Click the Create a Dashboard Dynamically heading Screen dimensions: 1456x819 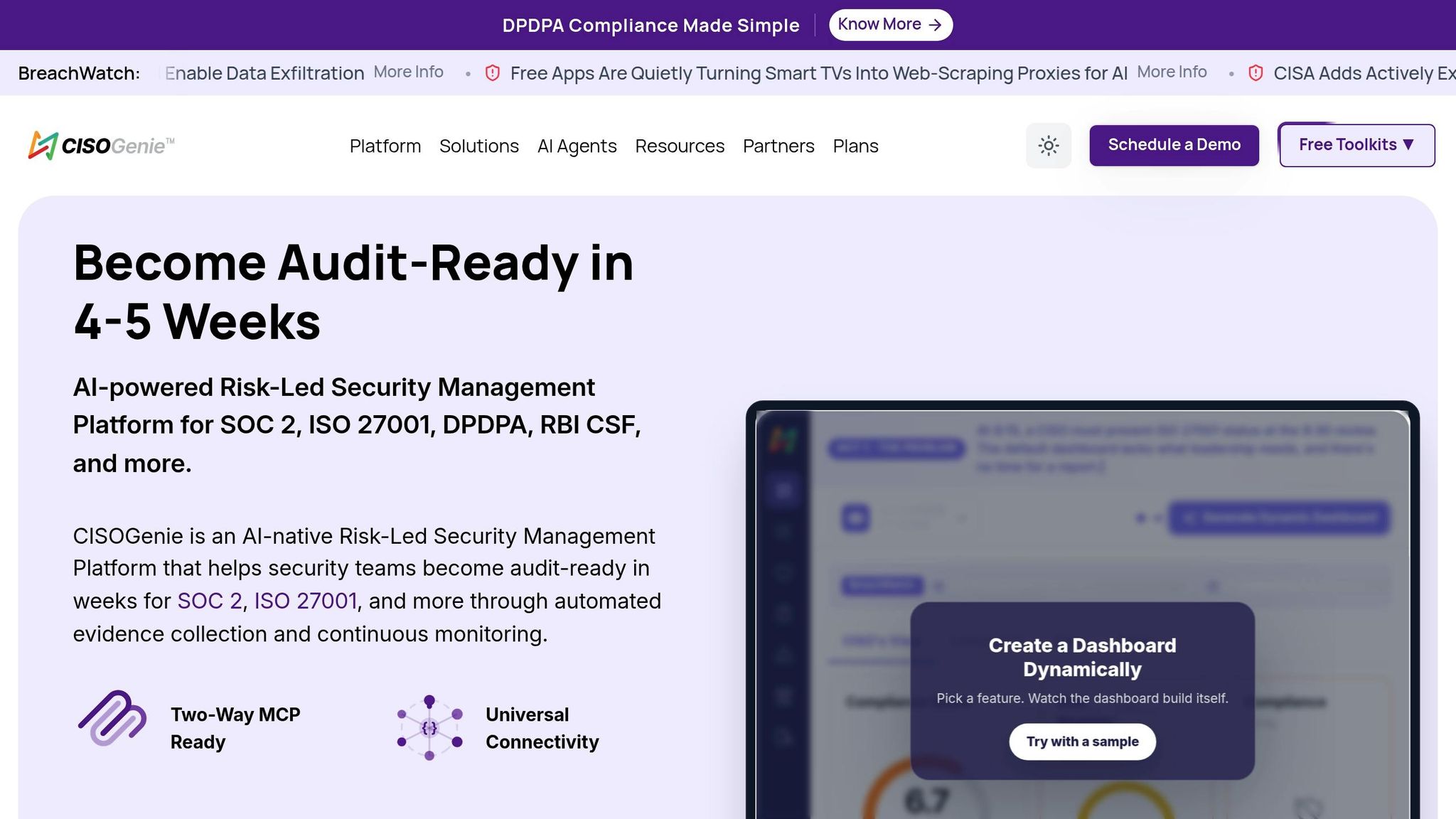click(1082, 658)
